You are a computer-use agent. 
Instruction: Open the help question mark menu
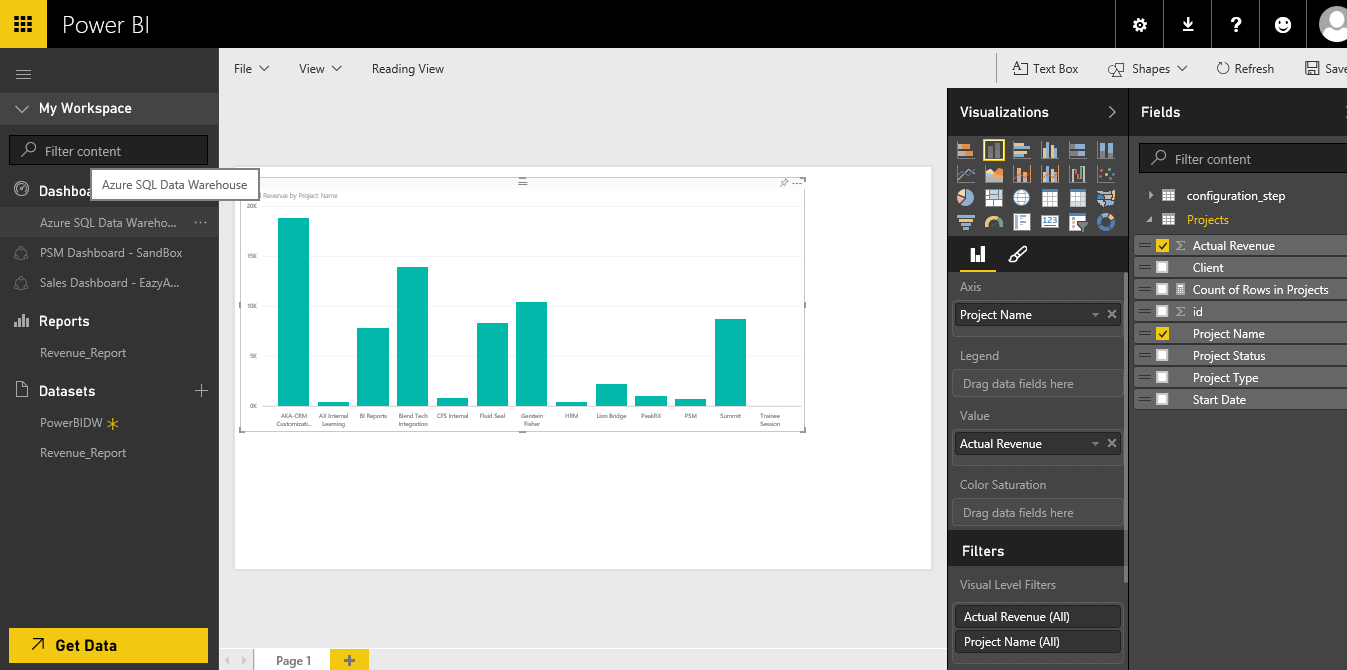pos(1236,25)
